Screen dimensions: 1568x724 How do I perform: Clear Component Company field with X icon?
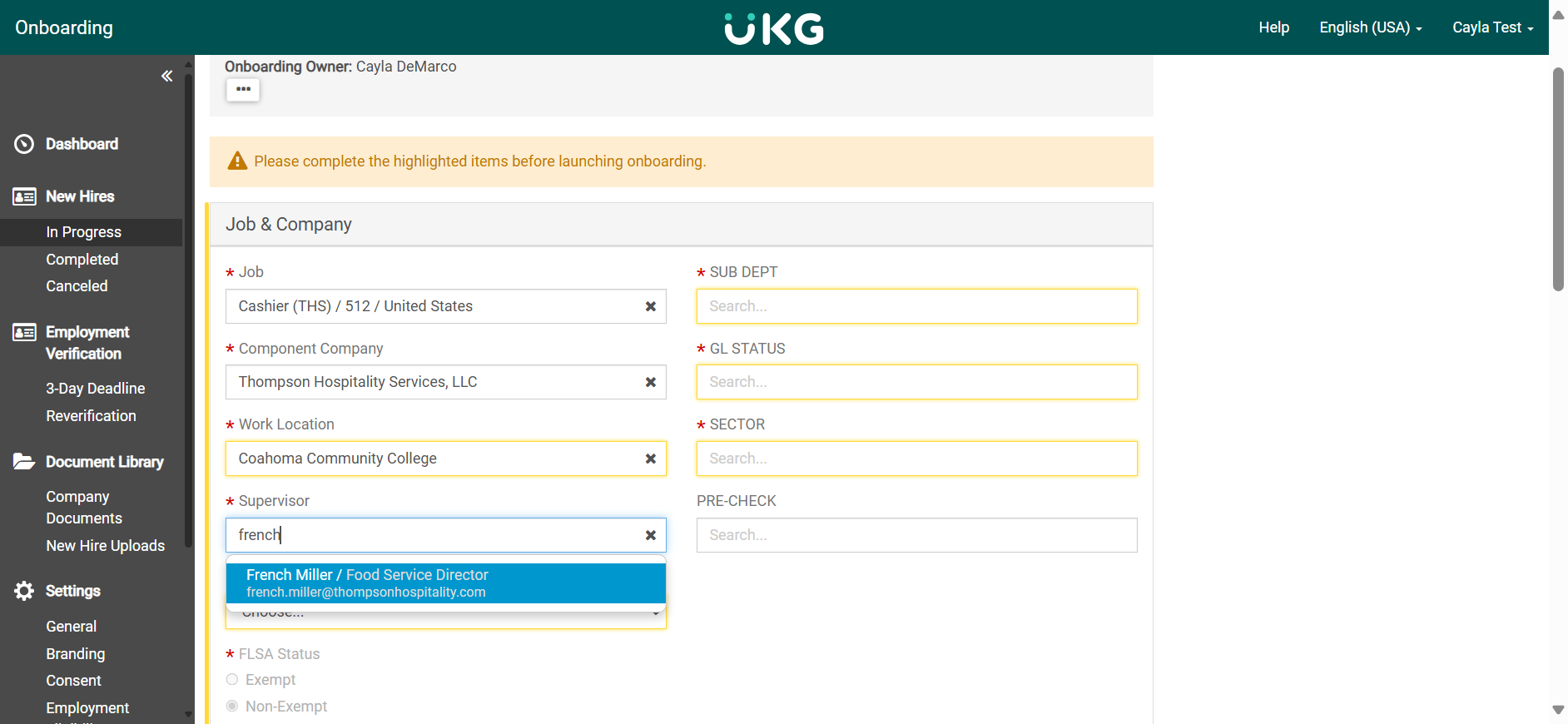click(651, 382)
